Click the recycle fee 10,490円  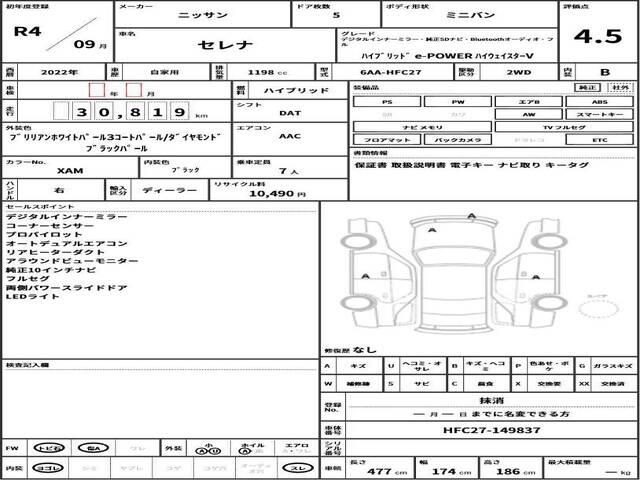(x=277, y=194)
